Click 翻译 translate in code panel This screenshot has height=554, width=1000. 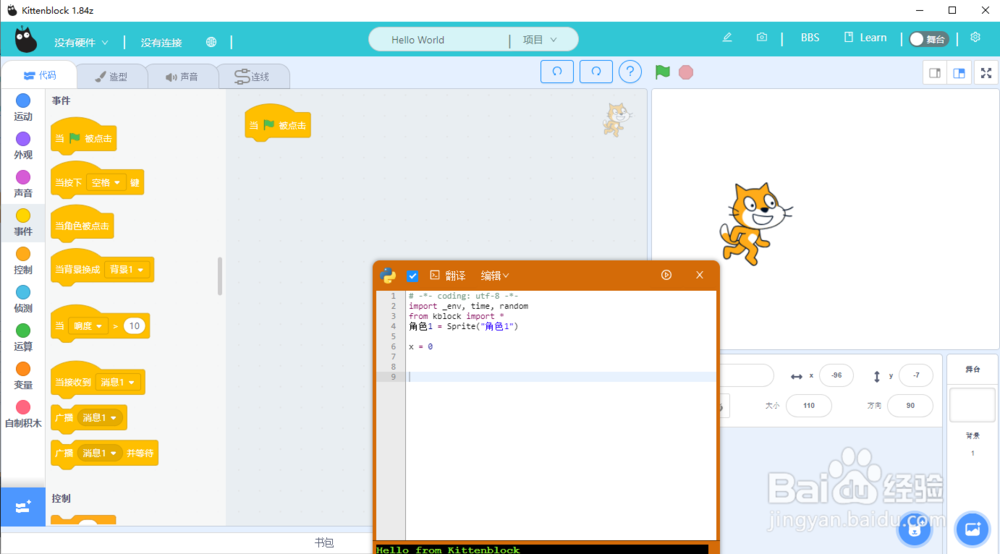[448, 275]
